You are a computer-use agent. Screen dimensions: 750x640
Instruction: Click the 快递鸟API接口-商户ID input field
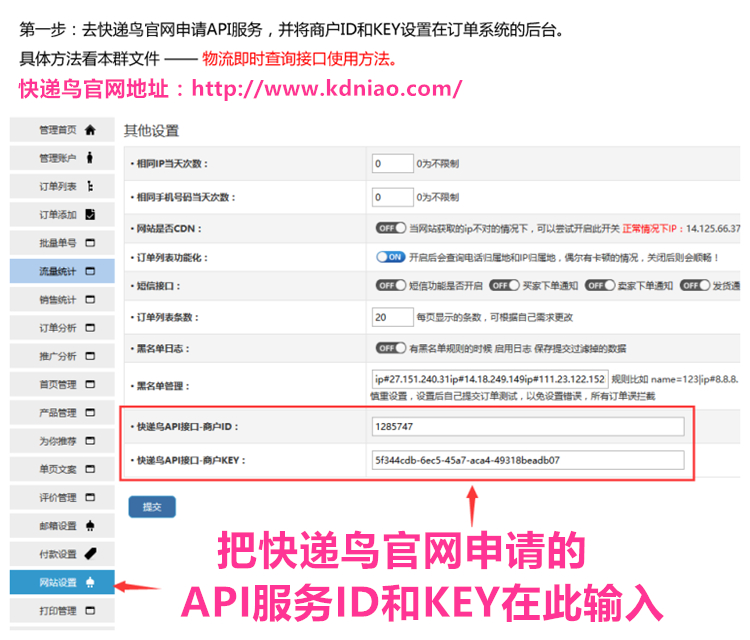pos(528,427)
